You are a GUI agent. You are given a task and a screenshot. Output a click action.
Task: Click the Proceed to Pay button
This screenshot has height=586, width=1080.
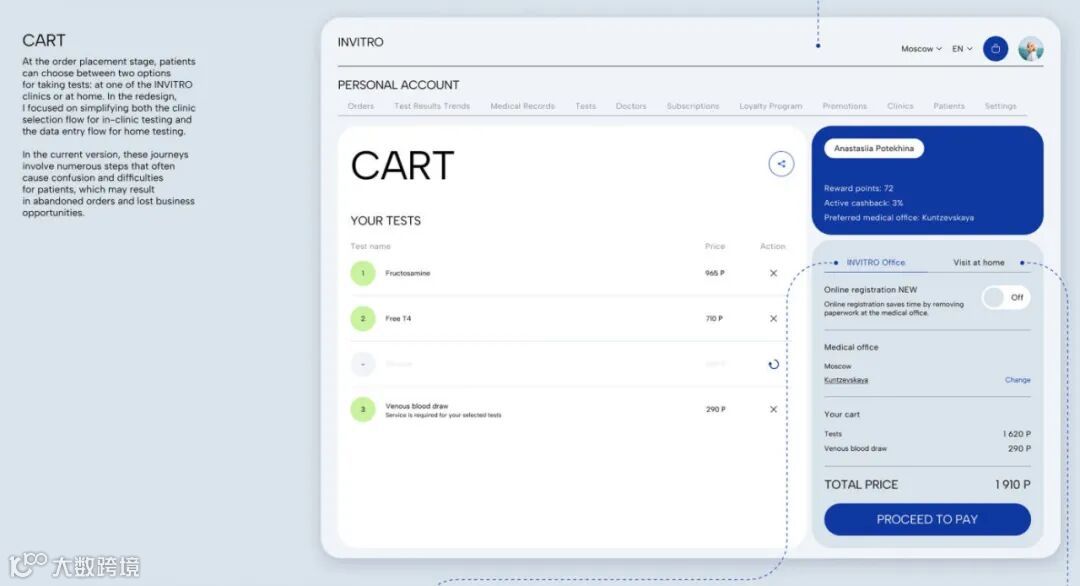pyautogui.click(x=927, y=519)
